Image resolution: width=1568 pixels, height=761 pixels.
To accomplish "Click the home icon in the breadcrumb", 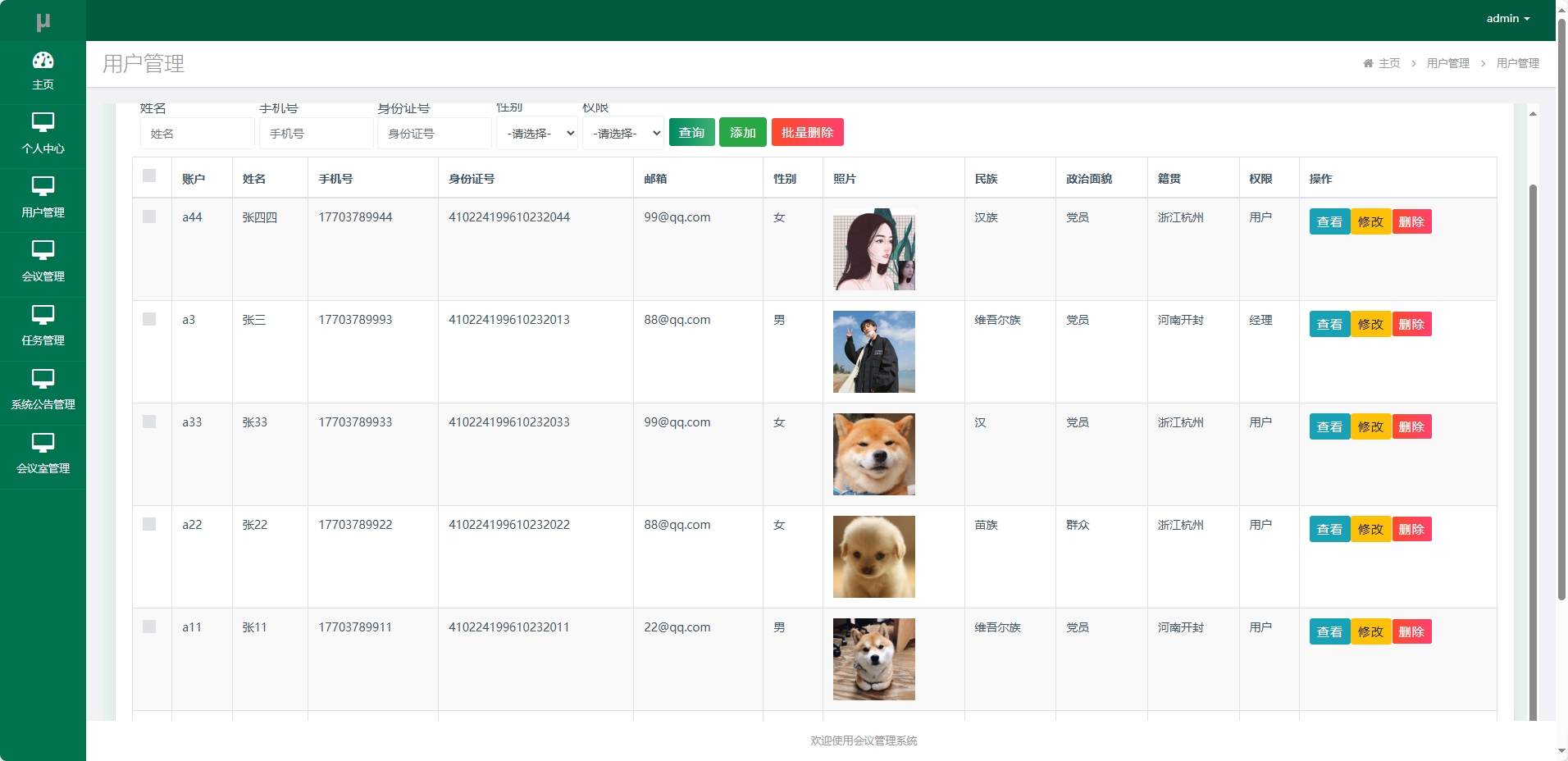I will 1367,63.
